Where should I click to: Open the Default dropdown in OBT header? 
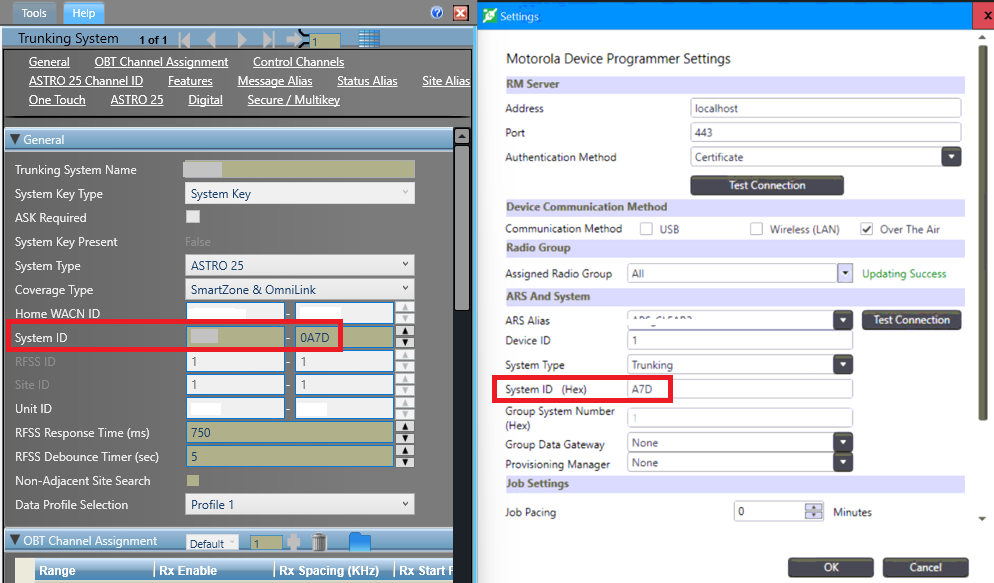212,543
